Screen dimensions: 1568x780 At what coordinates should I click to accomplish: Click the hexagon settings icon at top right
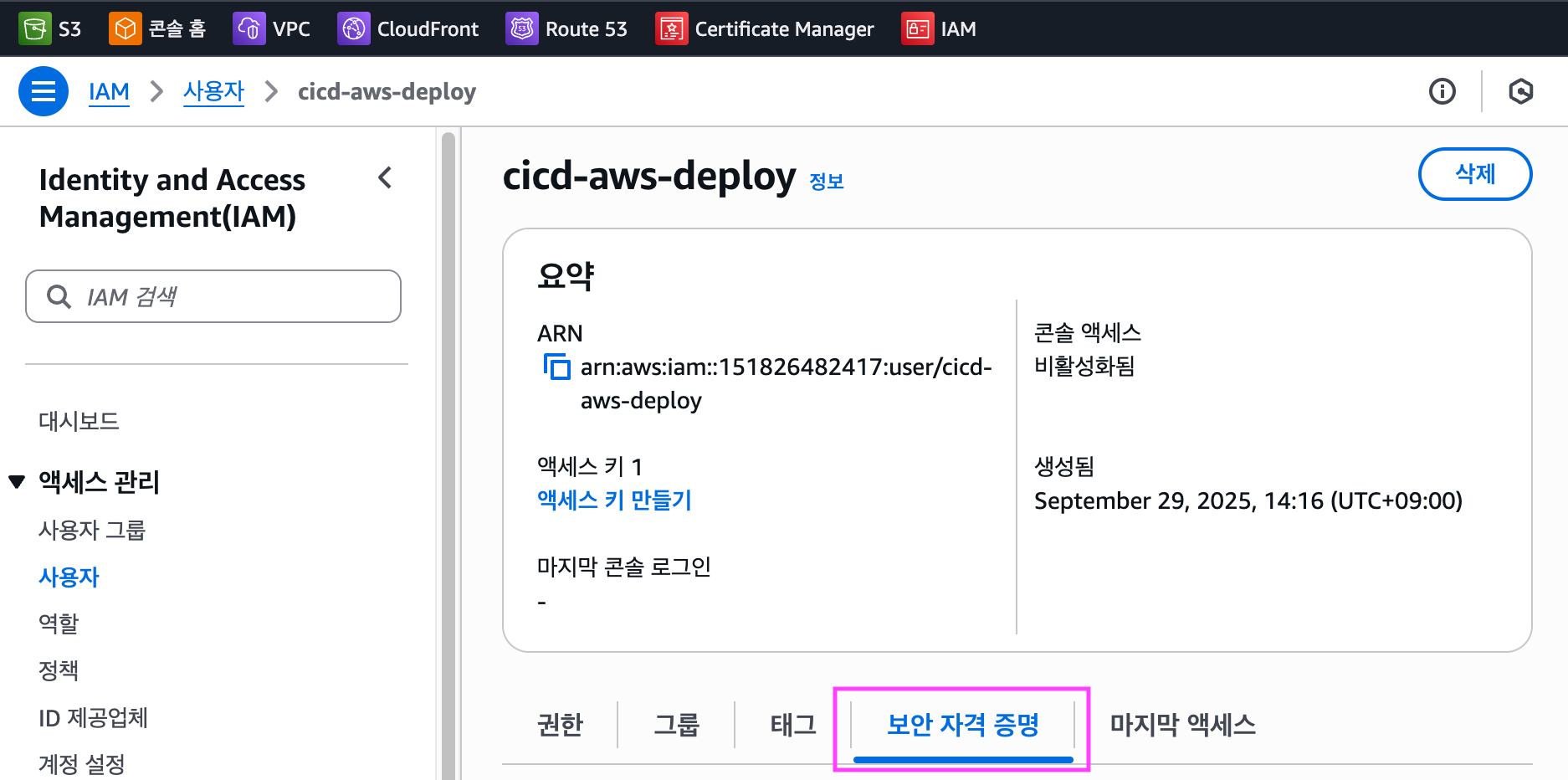1520,91
